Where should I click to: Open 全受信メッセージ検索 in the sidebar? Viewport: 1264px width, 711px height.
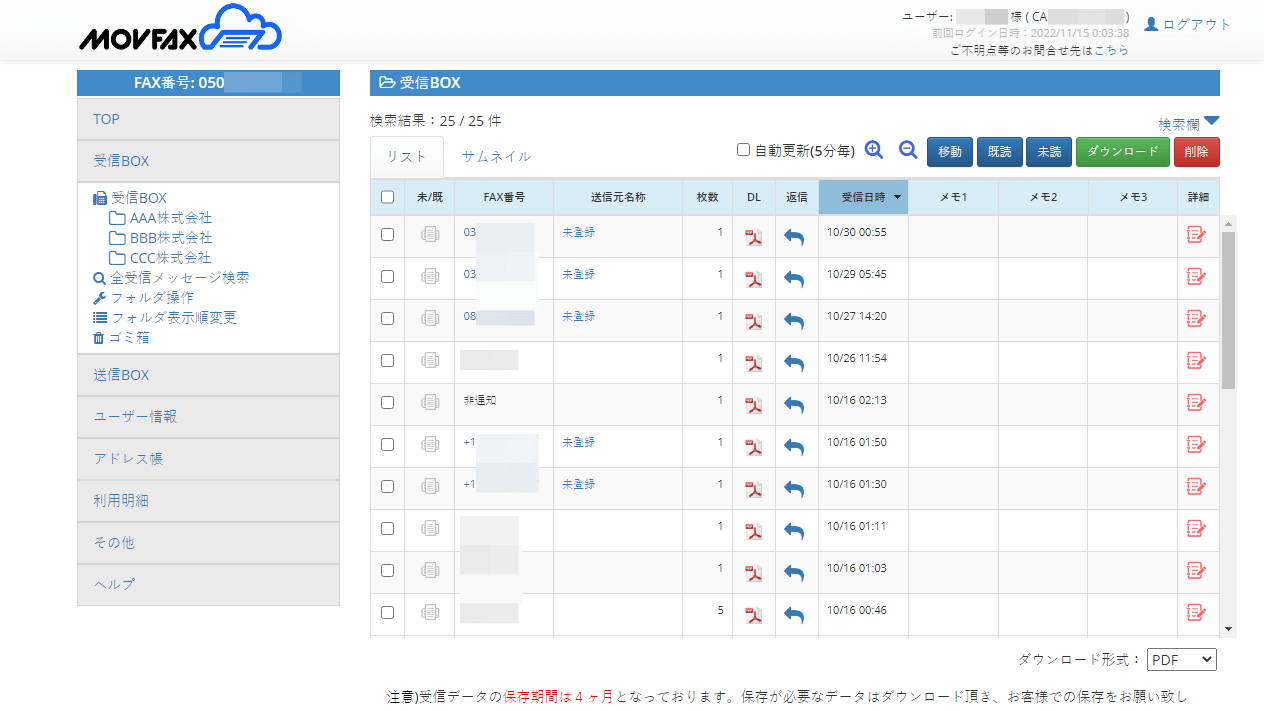coord(171,278)
